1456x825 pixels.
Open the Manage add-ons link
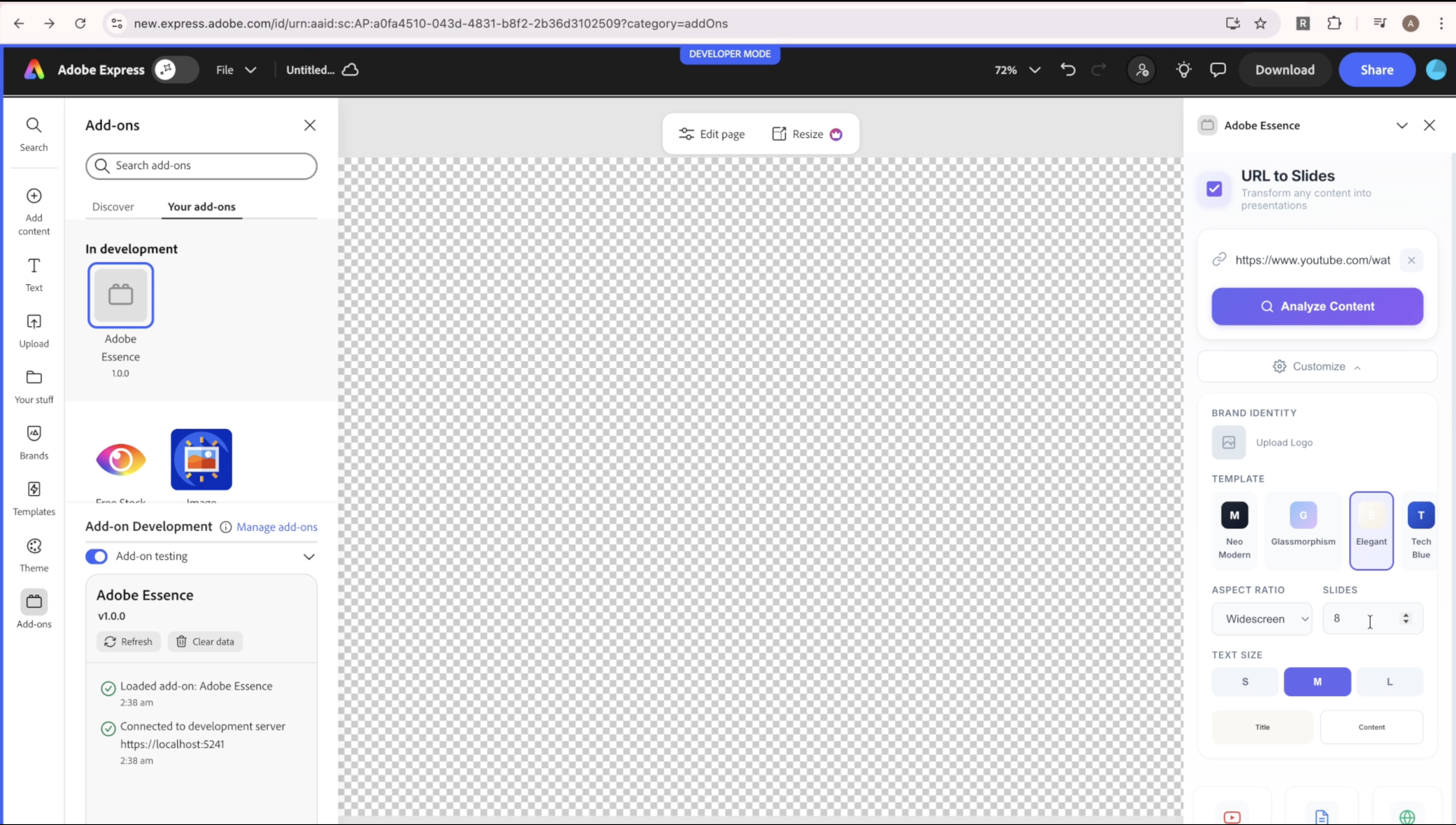pyautogui.click(x=277, y=527)
